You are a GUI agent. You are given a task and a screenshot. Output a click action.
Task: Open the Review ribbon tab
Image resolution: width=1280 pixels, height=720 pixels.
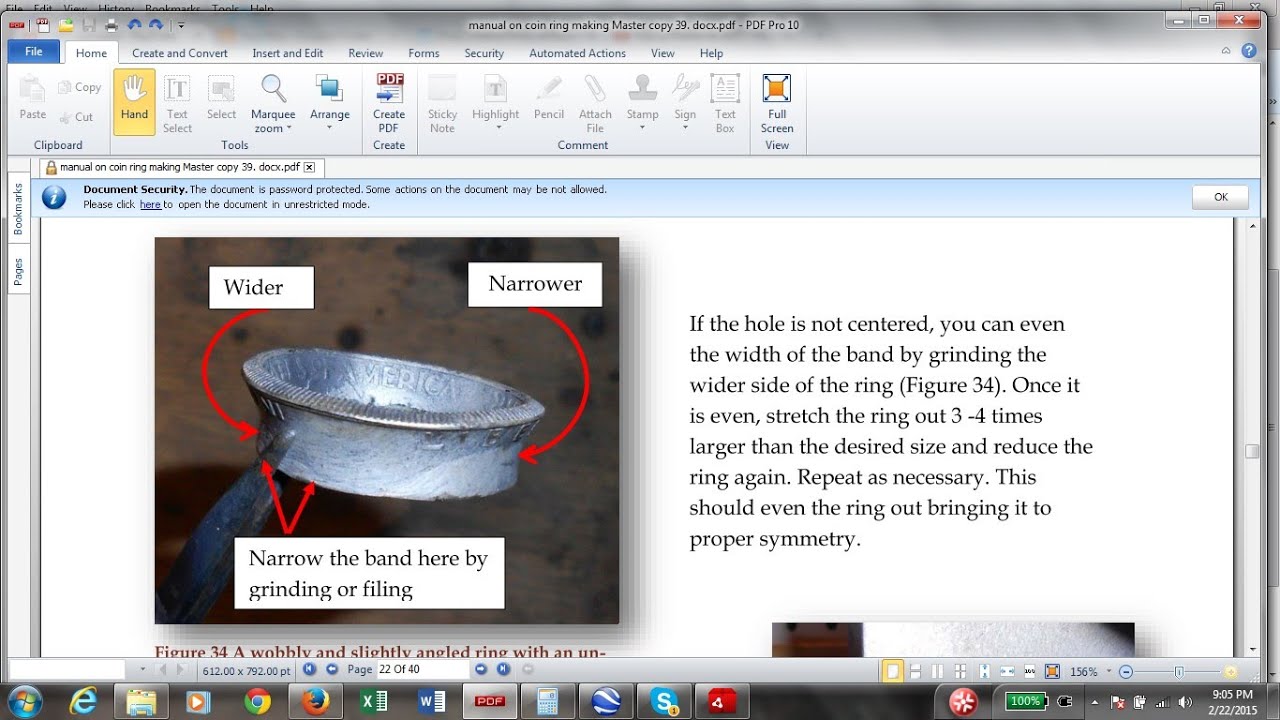(366, 53)
